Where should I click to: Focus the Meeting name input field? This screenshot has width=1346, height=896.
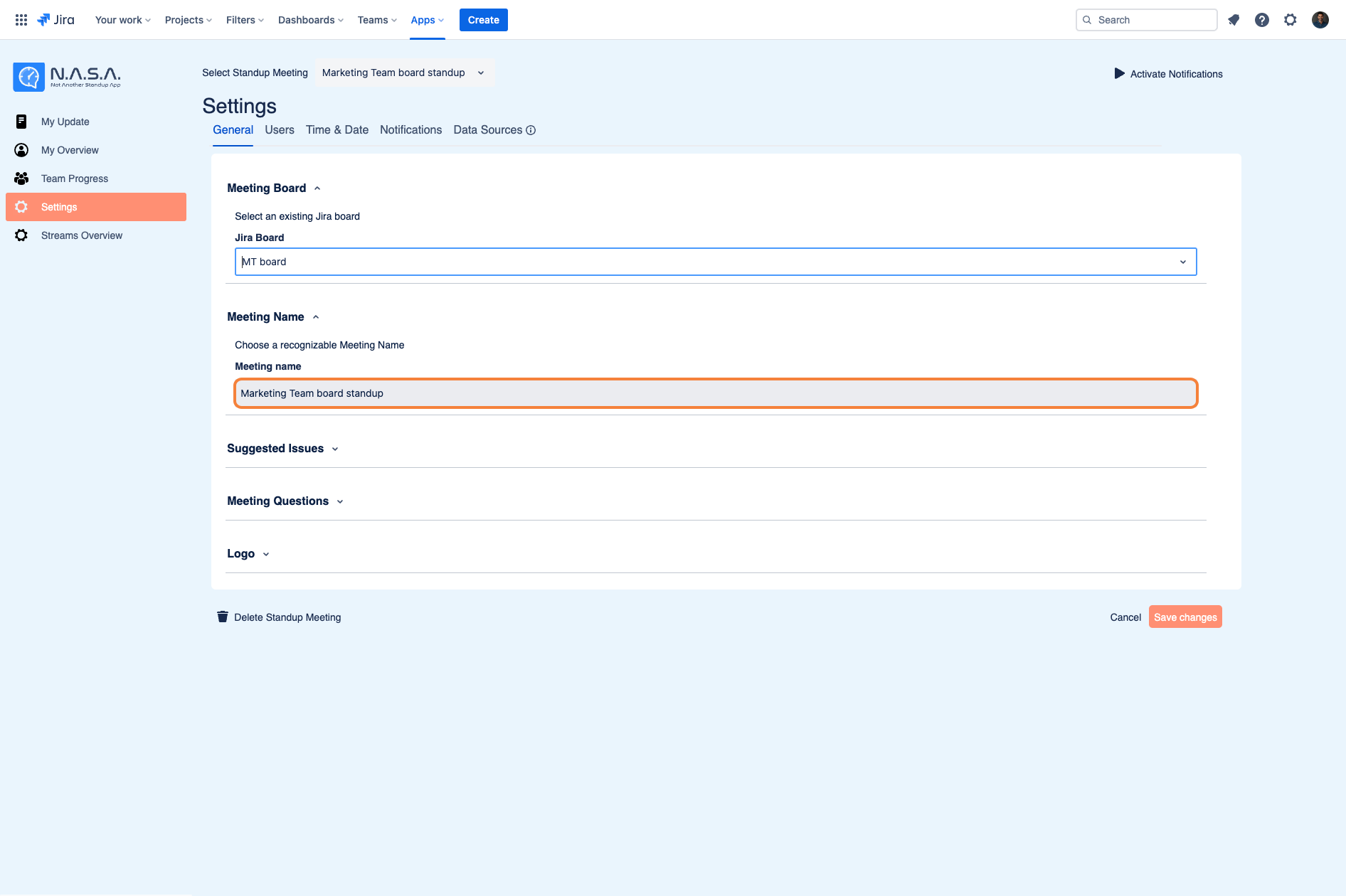coord(716,393)
